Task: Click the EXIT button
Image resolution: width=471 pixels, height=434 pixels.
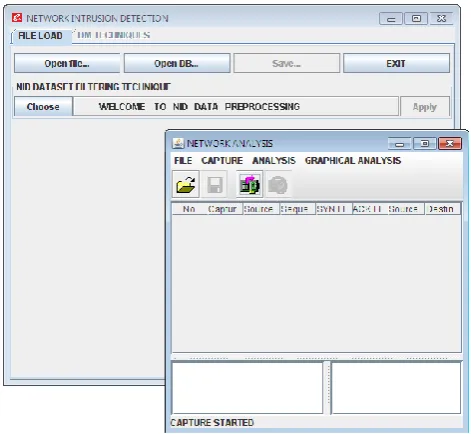Action: coord(396,63)
